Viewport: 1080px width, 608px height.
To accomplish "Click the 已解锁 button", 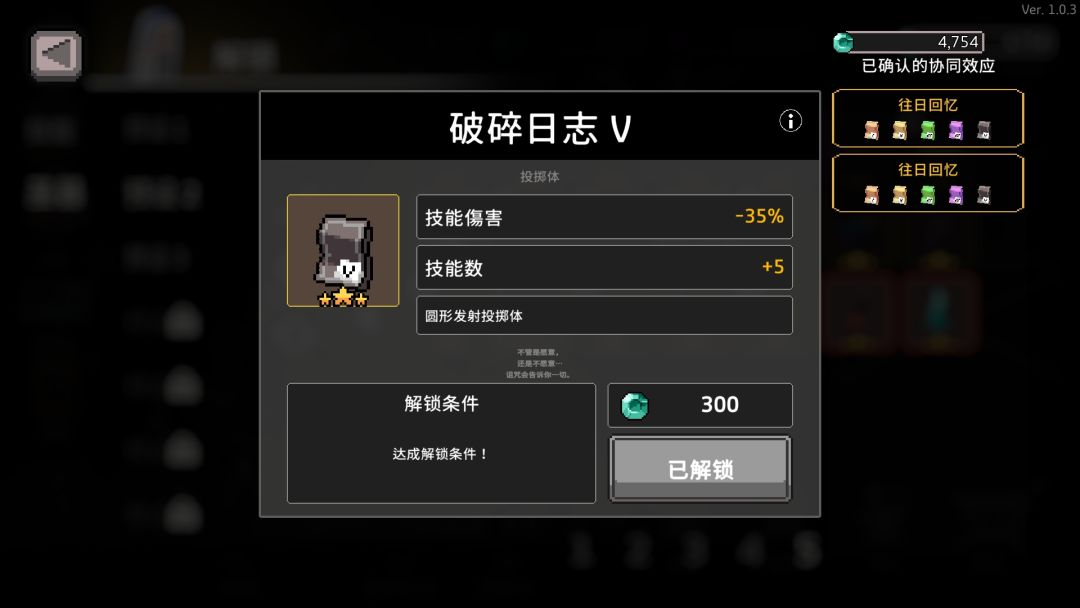I will tap(700, 469).
